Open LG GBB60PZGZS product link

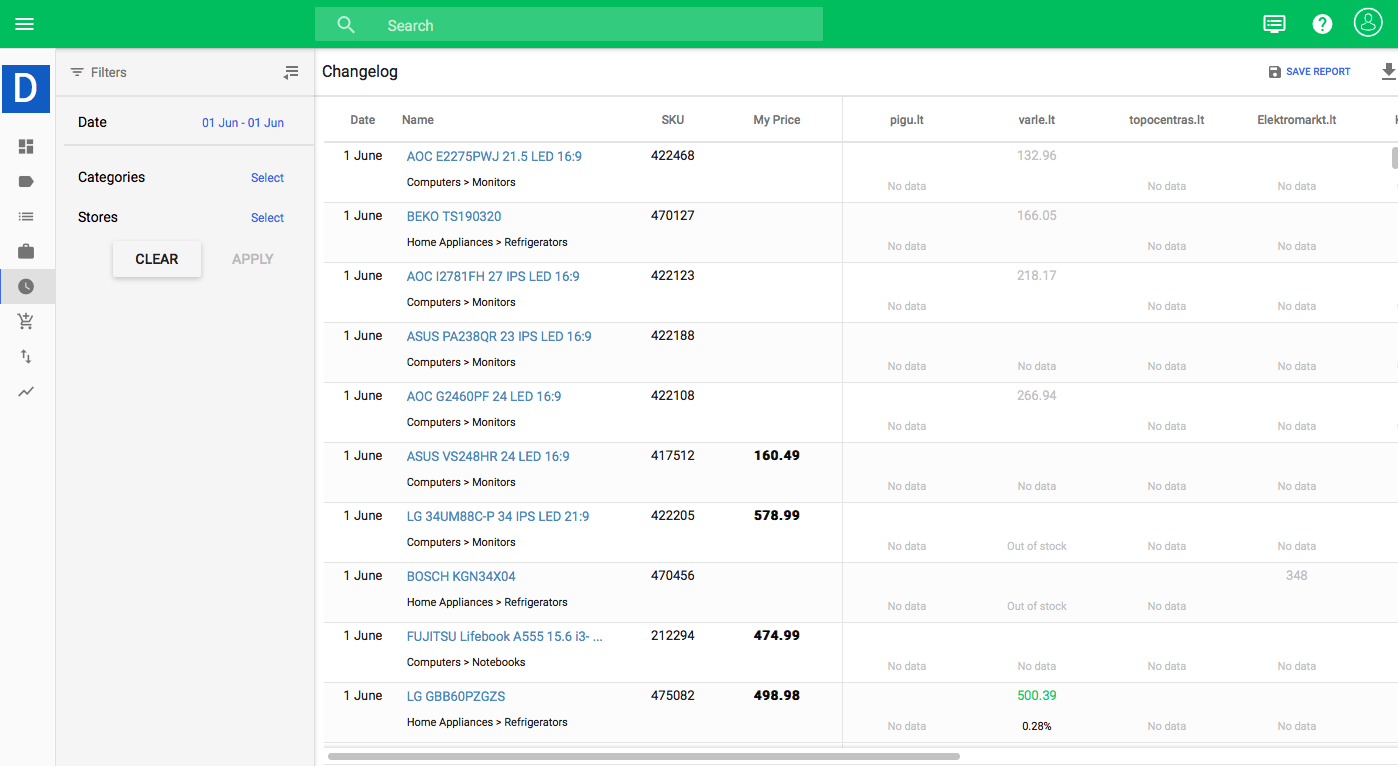pyautogui.click(x=456, y=697)
